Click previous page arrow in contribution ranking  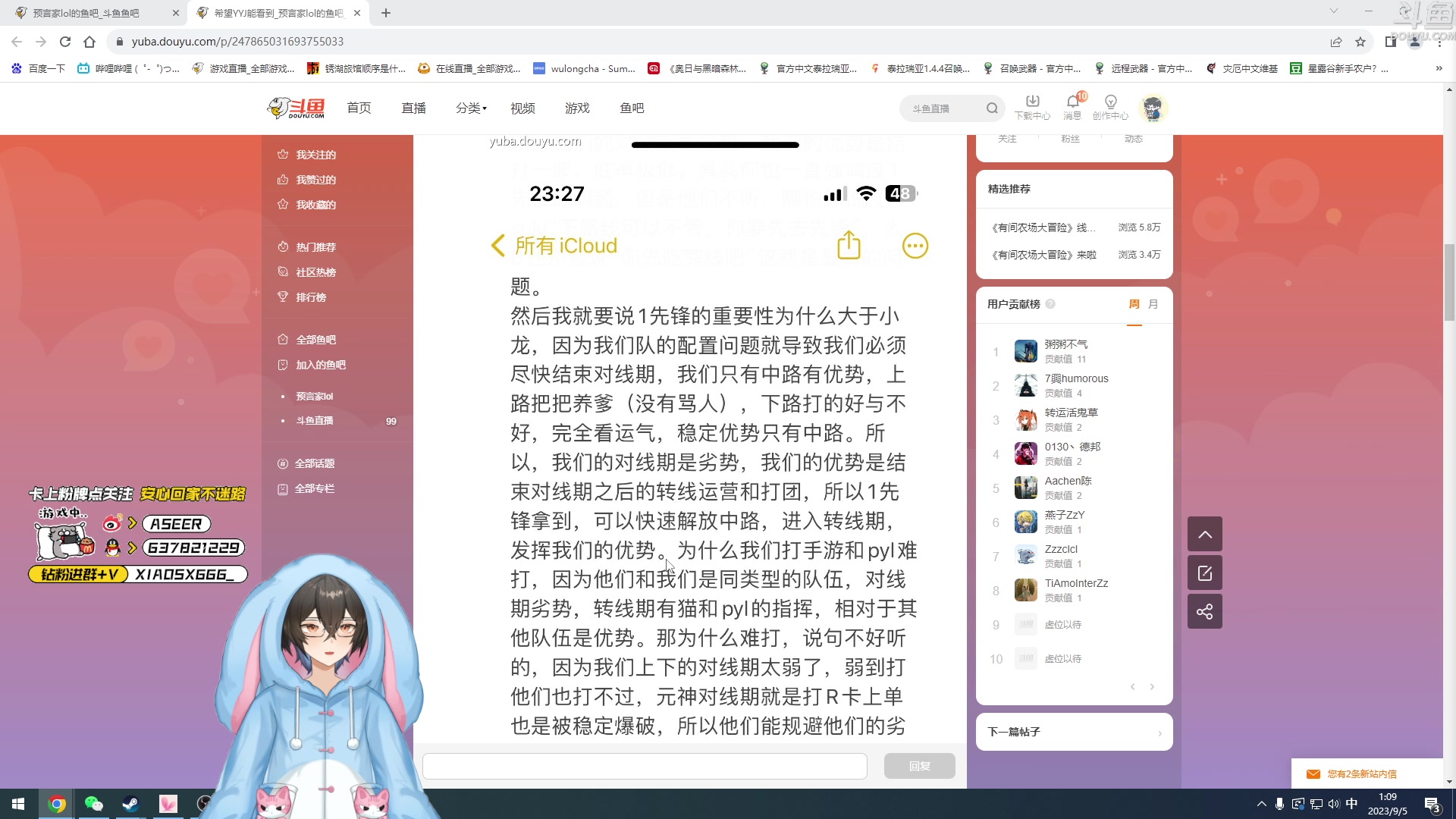[1133, 687]
